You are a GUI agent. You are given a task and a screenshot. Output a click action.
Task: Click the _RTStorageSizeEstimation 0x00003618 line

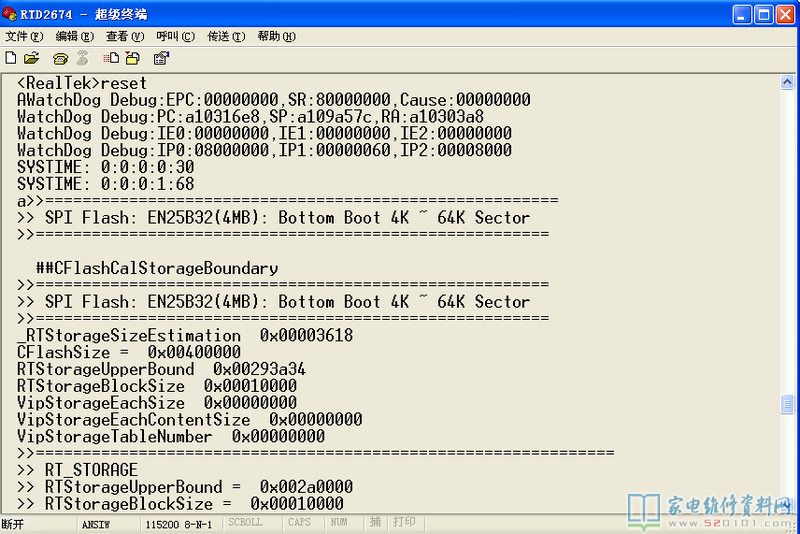pyautogui.click(x=185, y=336)
